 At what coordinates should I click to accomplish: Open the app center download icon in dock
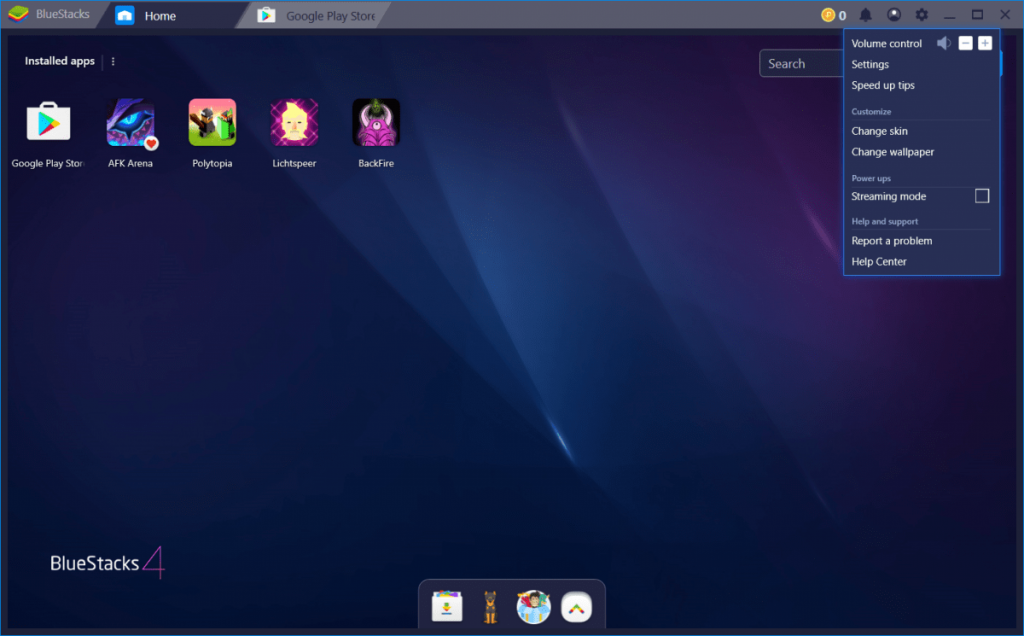tap(447, 607)
